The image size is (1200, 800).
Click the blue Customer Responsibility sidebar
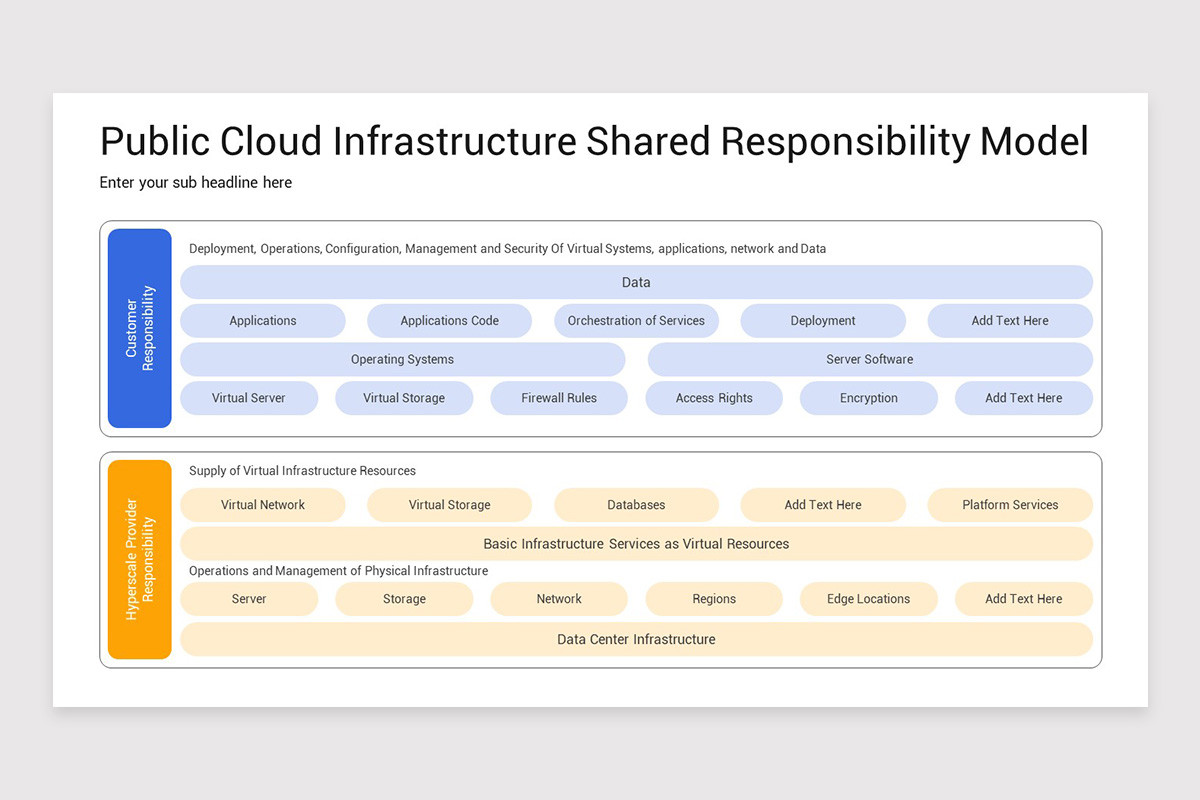pos(139,330)
